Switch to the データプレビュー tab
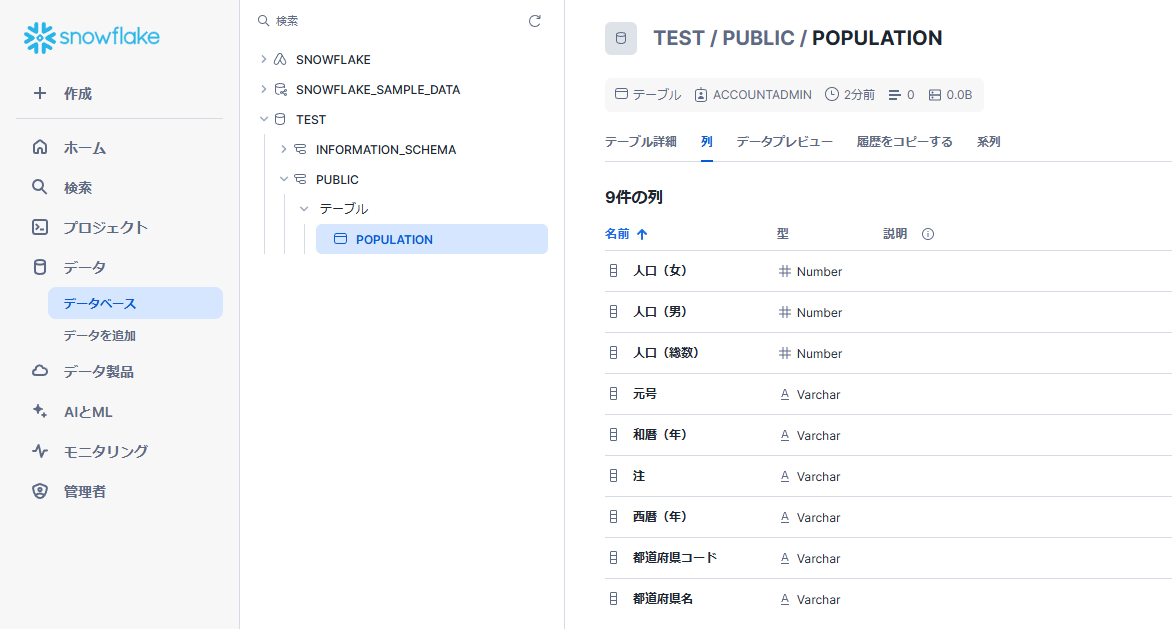Viewport: 1172px width, 629px height. pos(784,142)
